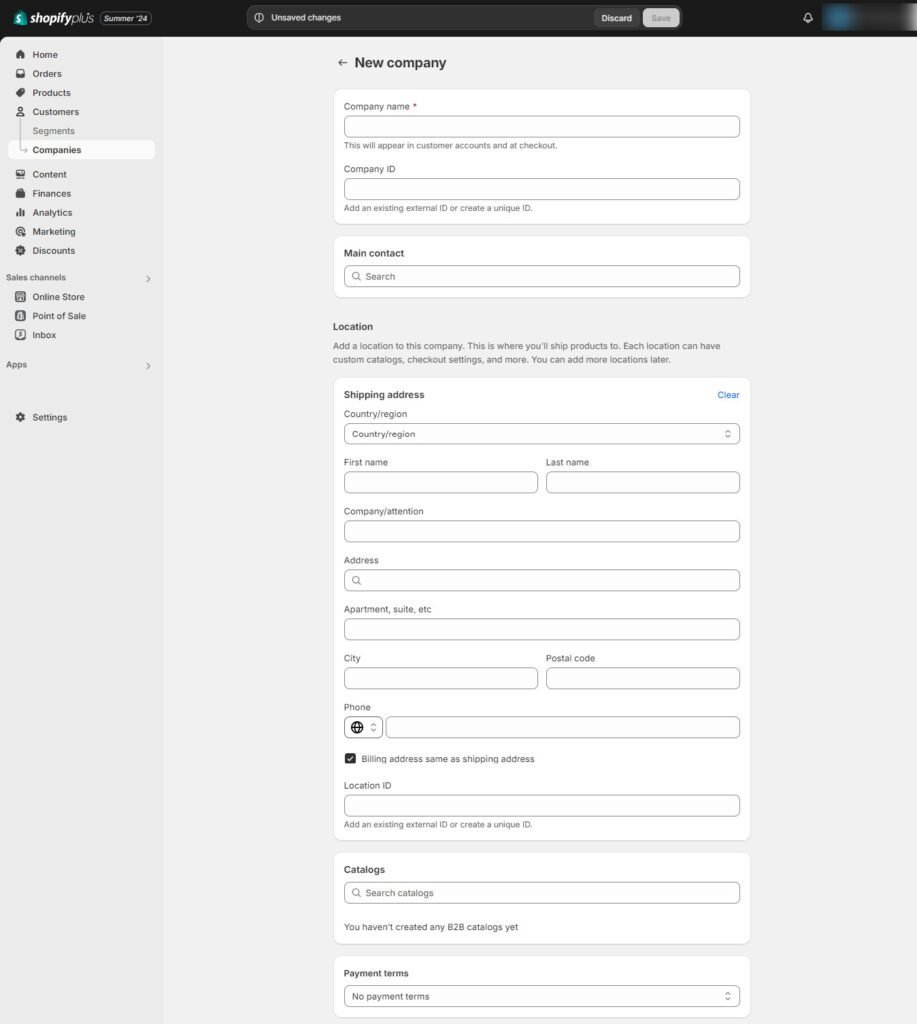The height and width of the screenshot is (1024, 917).
Task: Focus the Company name field
Action: coord(541,127)
